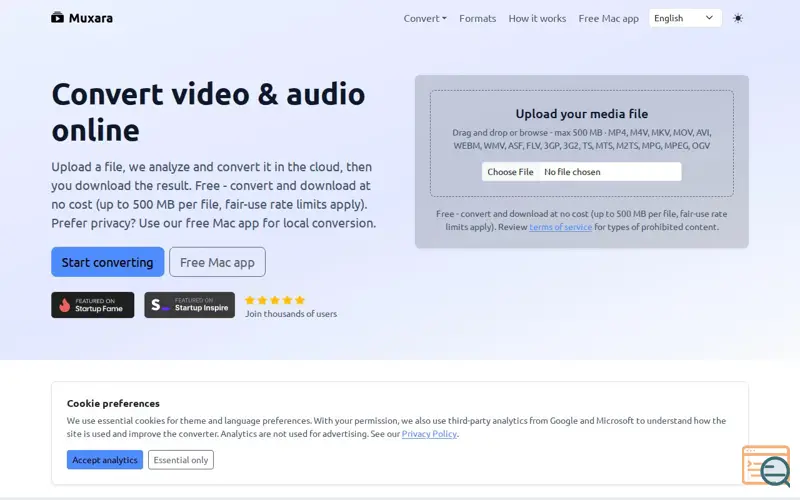
Task: Click the Muxara brand name
Action: 91,18
